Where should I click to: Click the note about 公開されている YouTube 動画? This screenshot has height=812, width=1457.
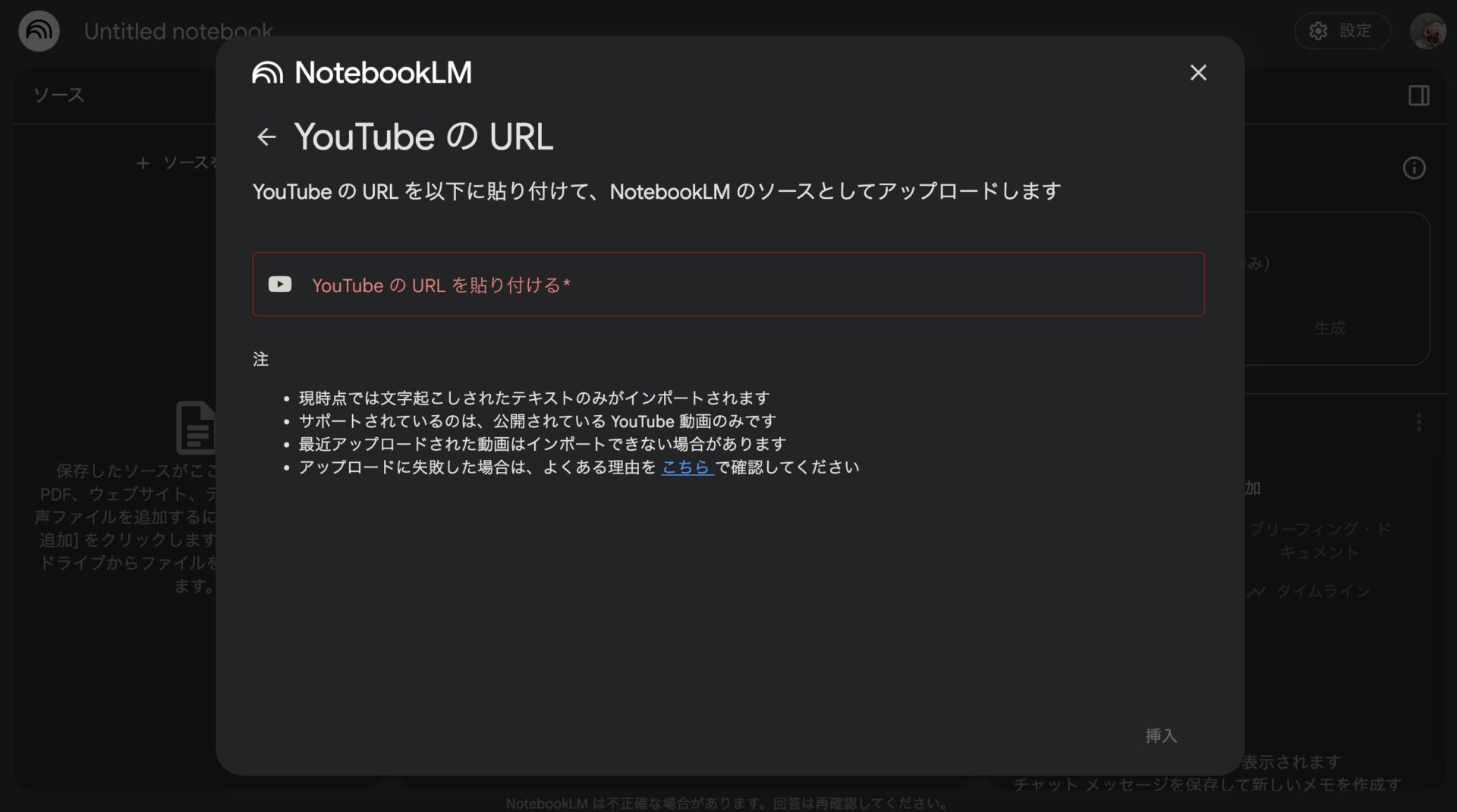(537, 420)
